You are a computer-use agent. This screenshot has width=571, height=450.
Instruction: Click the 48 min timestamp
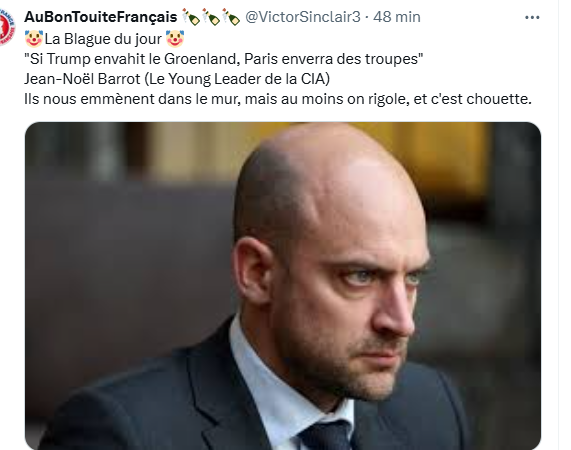(397, 17)
